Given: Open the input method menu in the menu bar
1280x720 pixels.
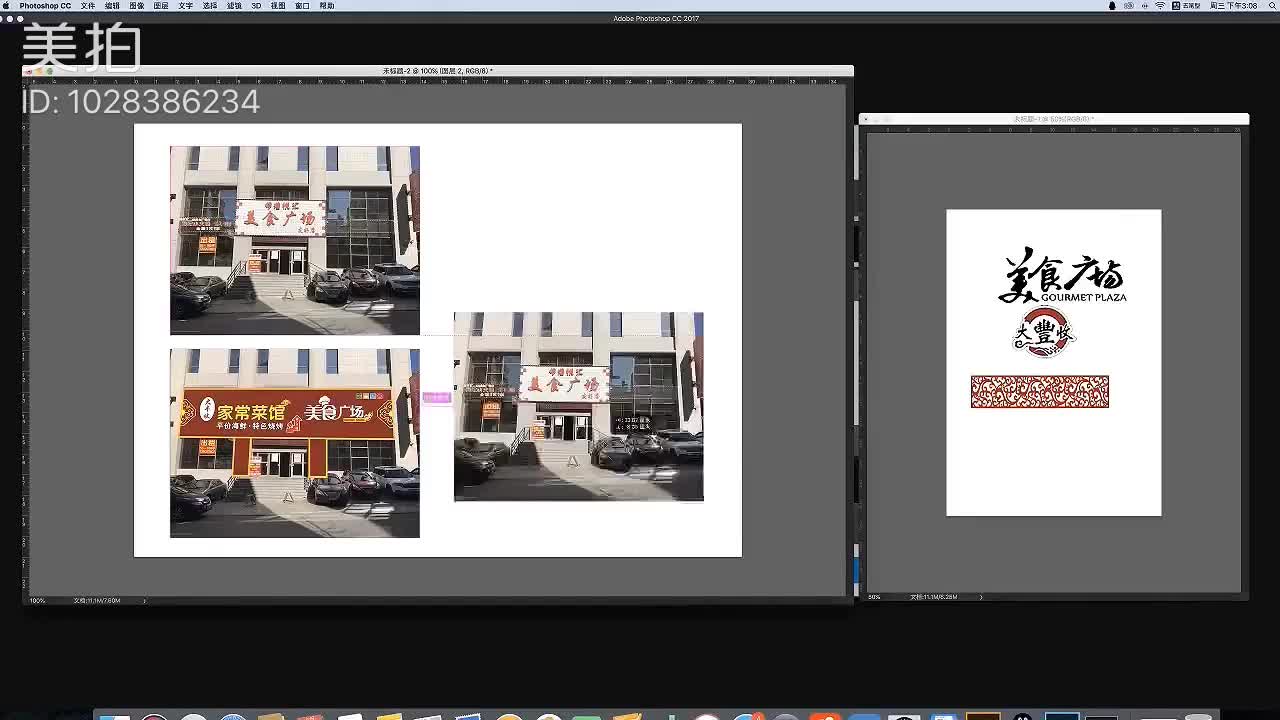Looking at the screenshot, I should pyautogui.click(x=1187, y=6).
